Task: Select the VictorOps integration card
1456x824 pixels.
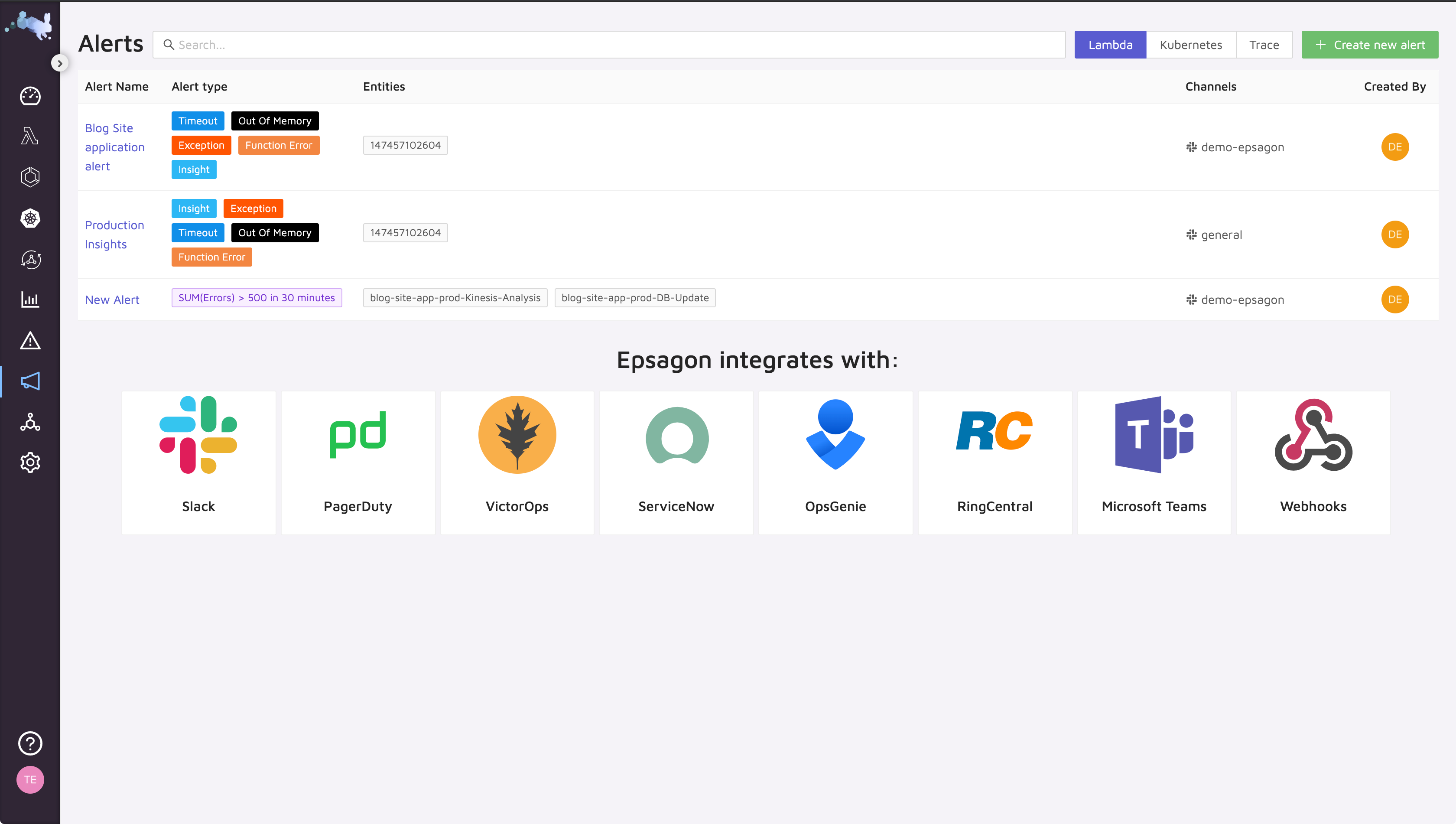Action: pyautogui.click(x=517, y=463)
